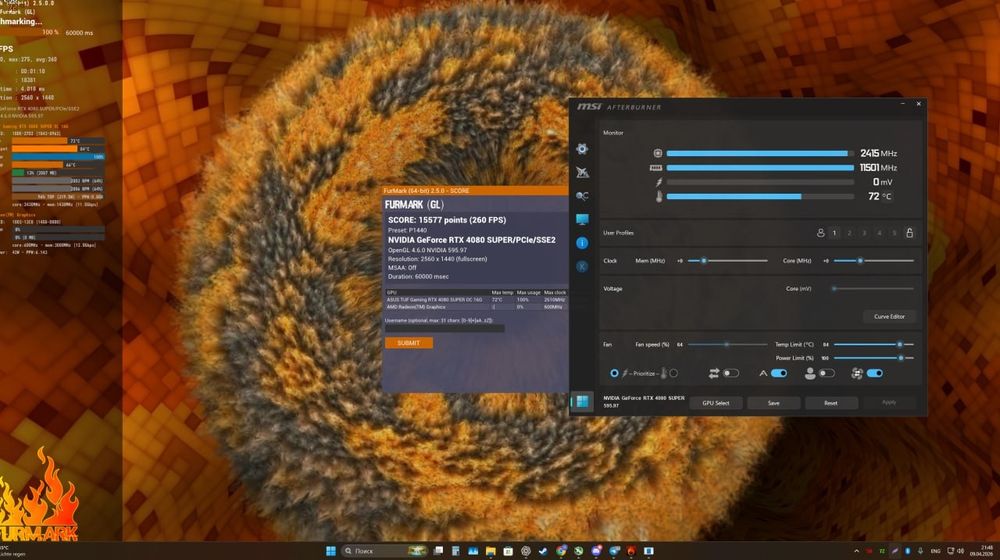Open the blue information icon in Afterburner
This screenshot has height=560, width=1000.
click(x=582, y=243)
